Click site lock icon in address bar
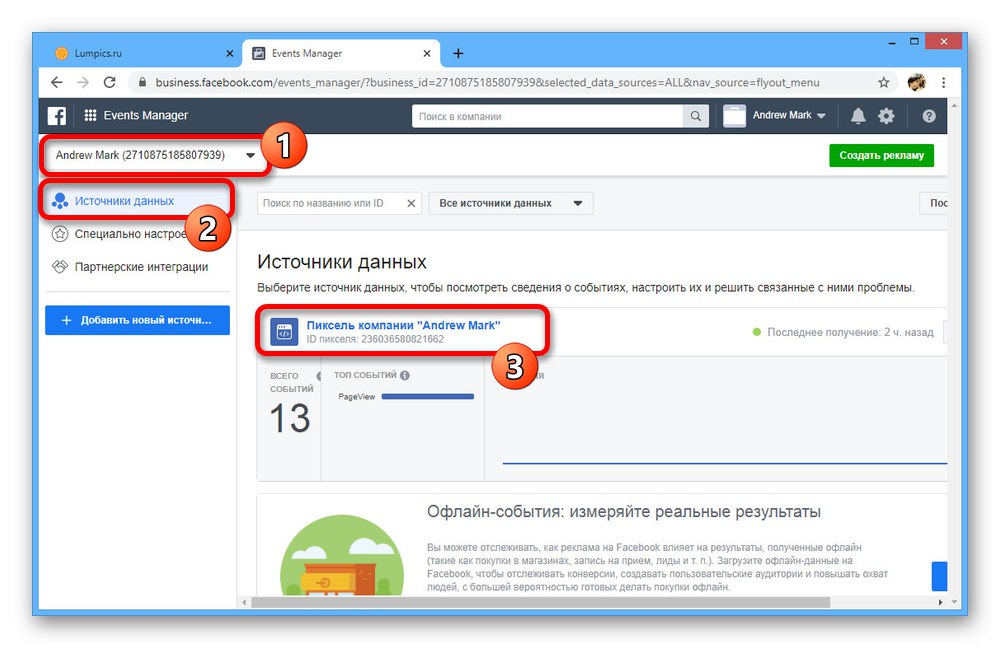This screenshot has width=1000, height=648. click(x=142, y=82)
